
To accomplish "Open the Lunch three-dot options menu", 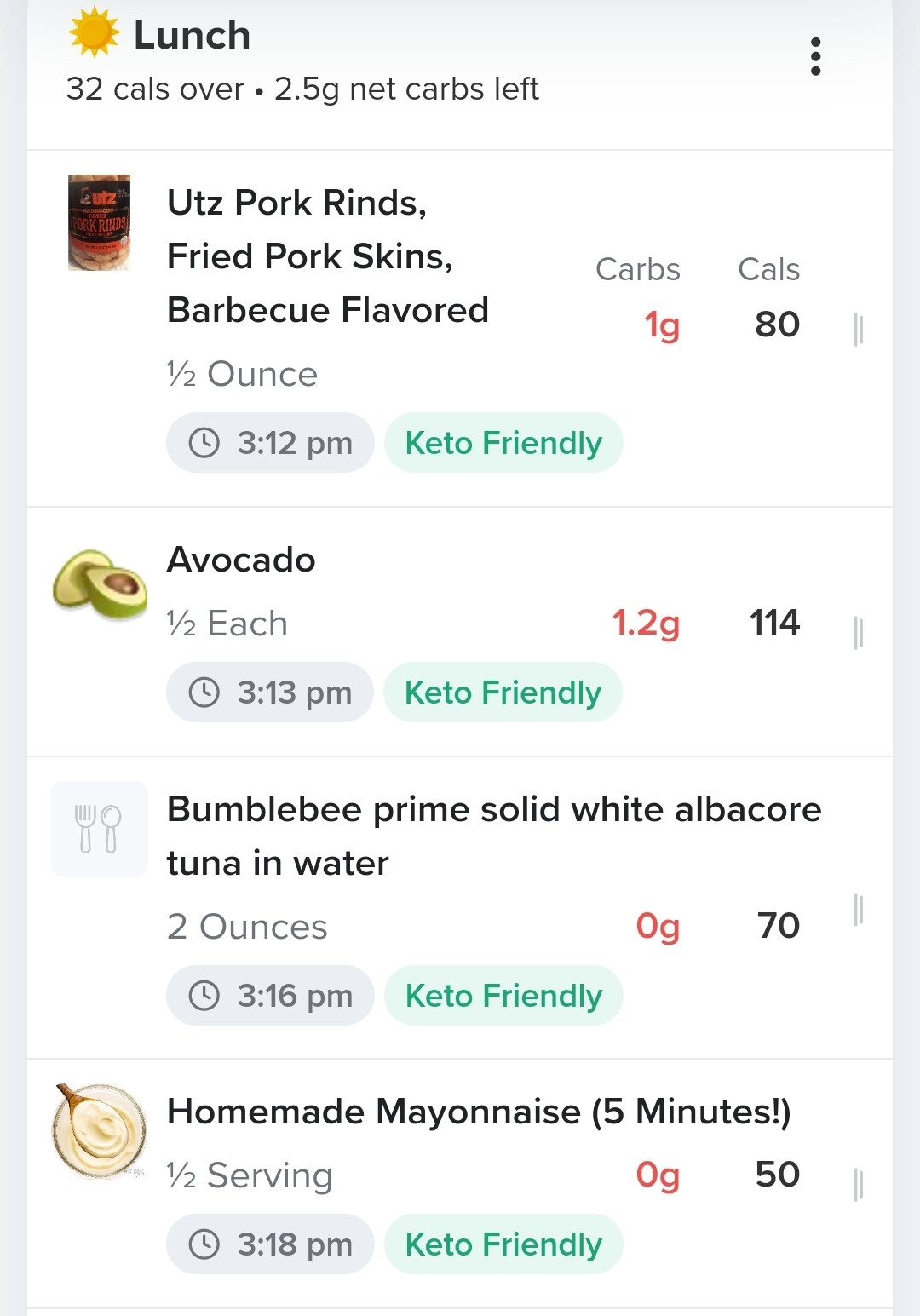I will point(815,57).
